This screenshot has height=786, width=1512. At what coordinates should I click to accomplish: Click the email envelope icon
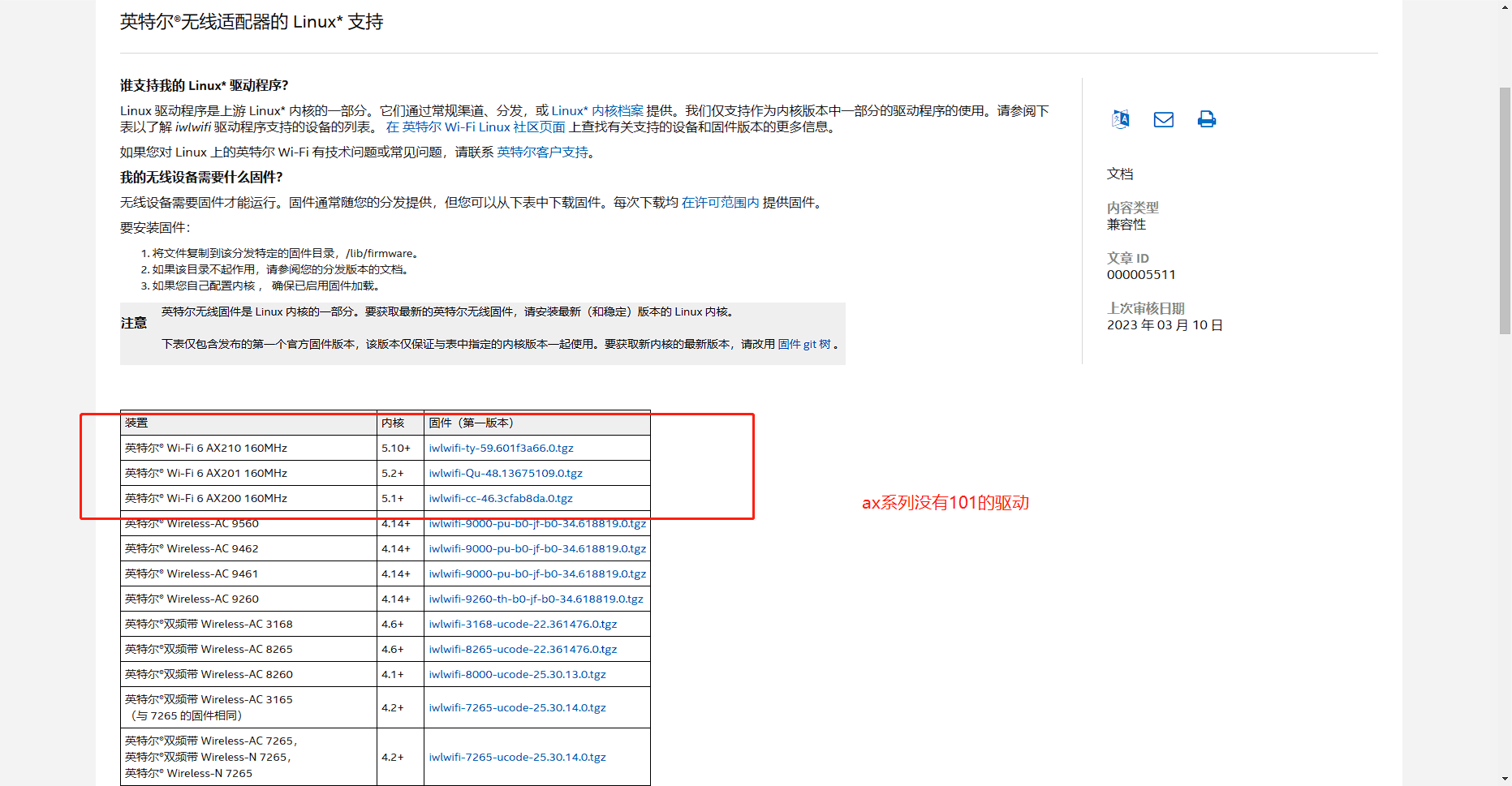click(1164, 120)
